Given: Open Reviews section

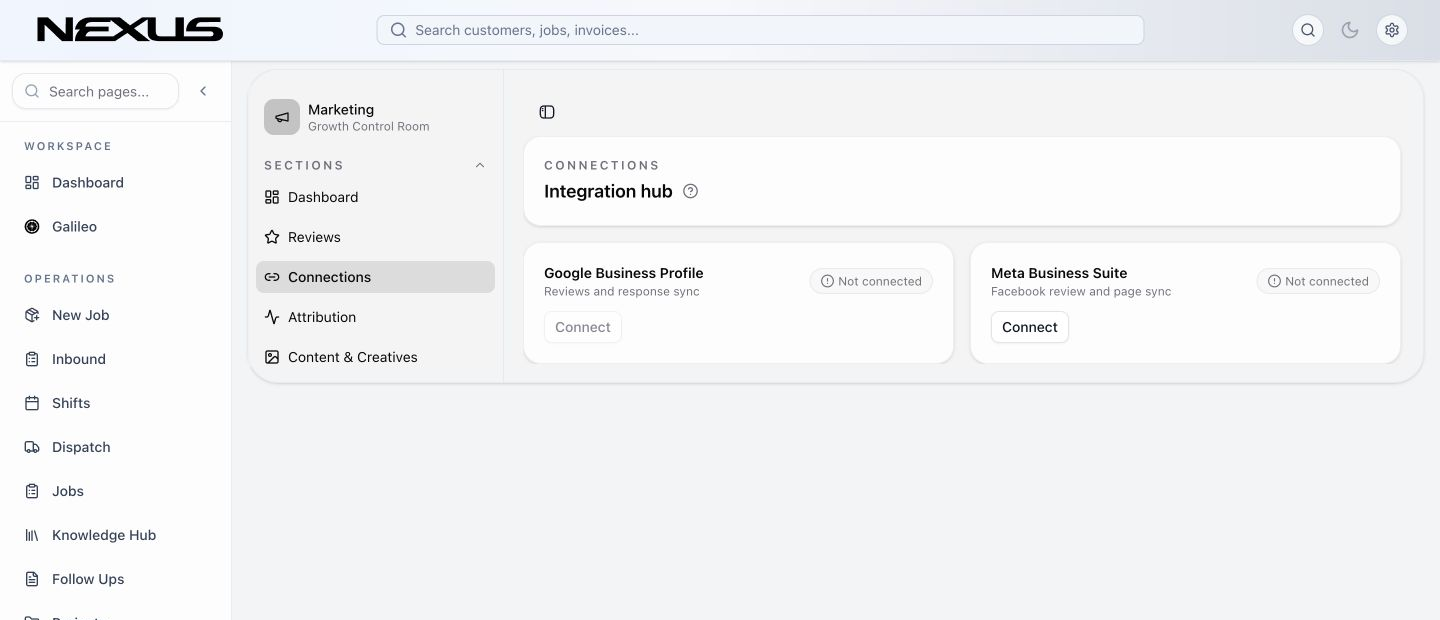Looking at the screenshot, I should point(375,237).
